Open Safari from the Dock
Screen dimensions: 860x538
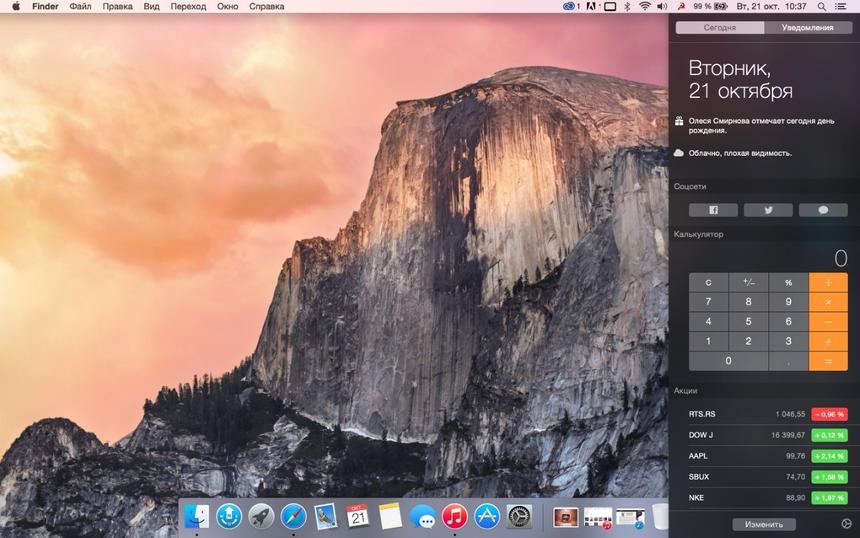(x=293, y=516)
